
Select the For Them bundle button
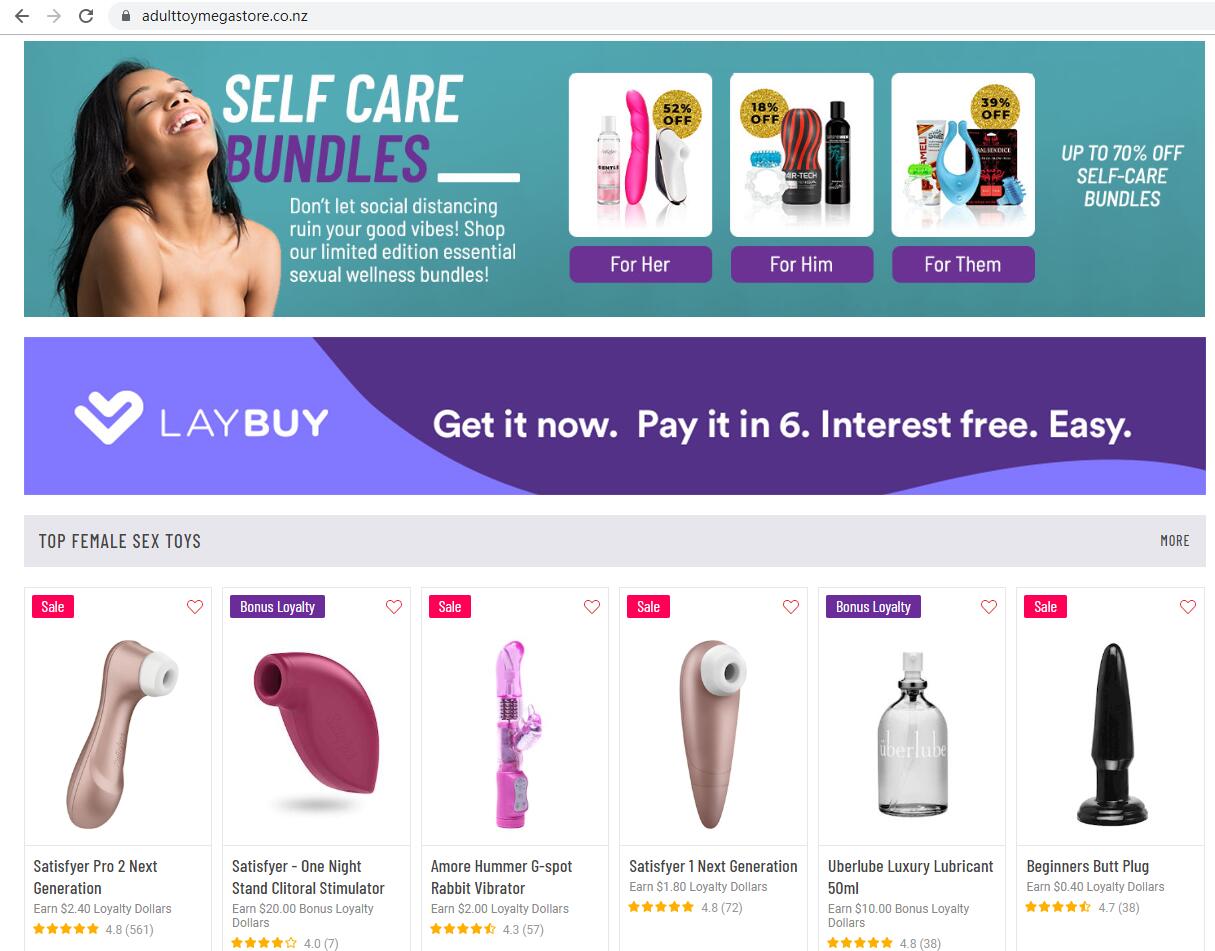click(x=963, y=265)
